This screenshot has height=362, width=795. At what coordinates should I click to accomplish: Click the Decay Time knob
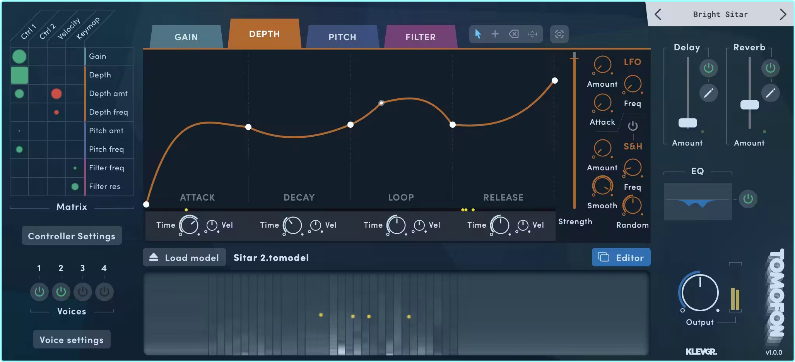pos(293,225)
